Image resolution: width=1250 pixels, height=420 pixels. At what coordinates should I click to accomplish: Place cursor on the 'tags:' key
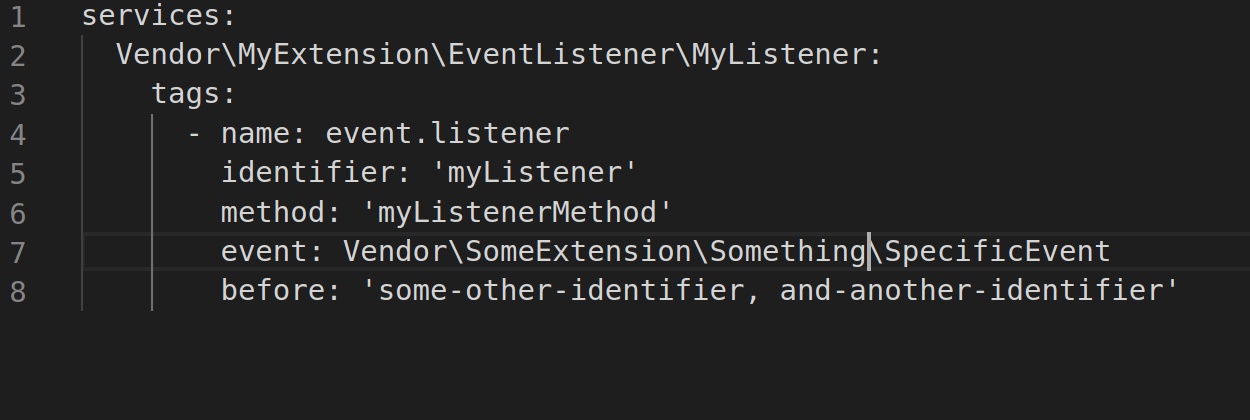point(195,95)
